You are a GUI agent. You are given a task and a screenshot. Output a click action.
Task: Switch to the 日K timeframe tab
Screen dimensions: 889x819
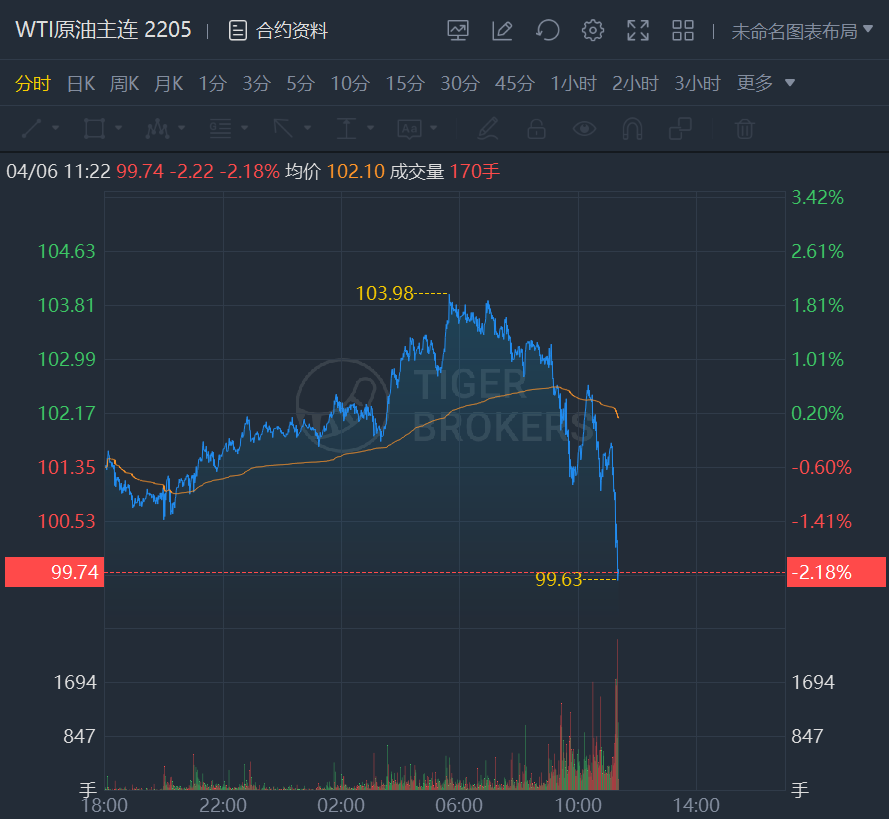(x=80, y=83)
